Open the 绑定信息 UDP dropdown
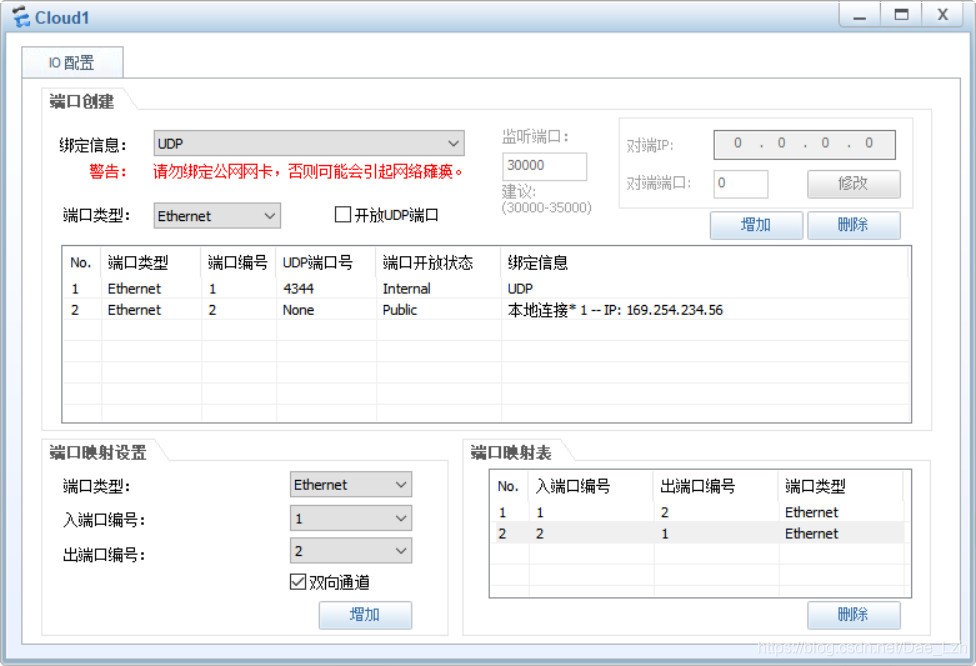The height and width of the screenshot is (666, 976). click(309, 144)
